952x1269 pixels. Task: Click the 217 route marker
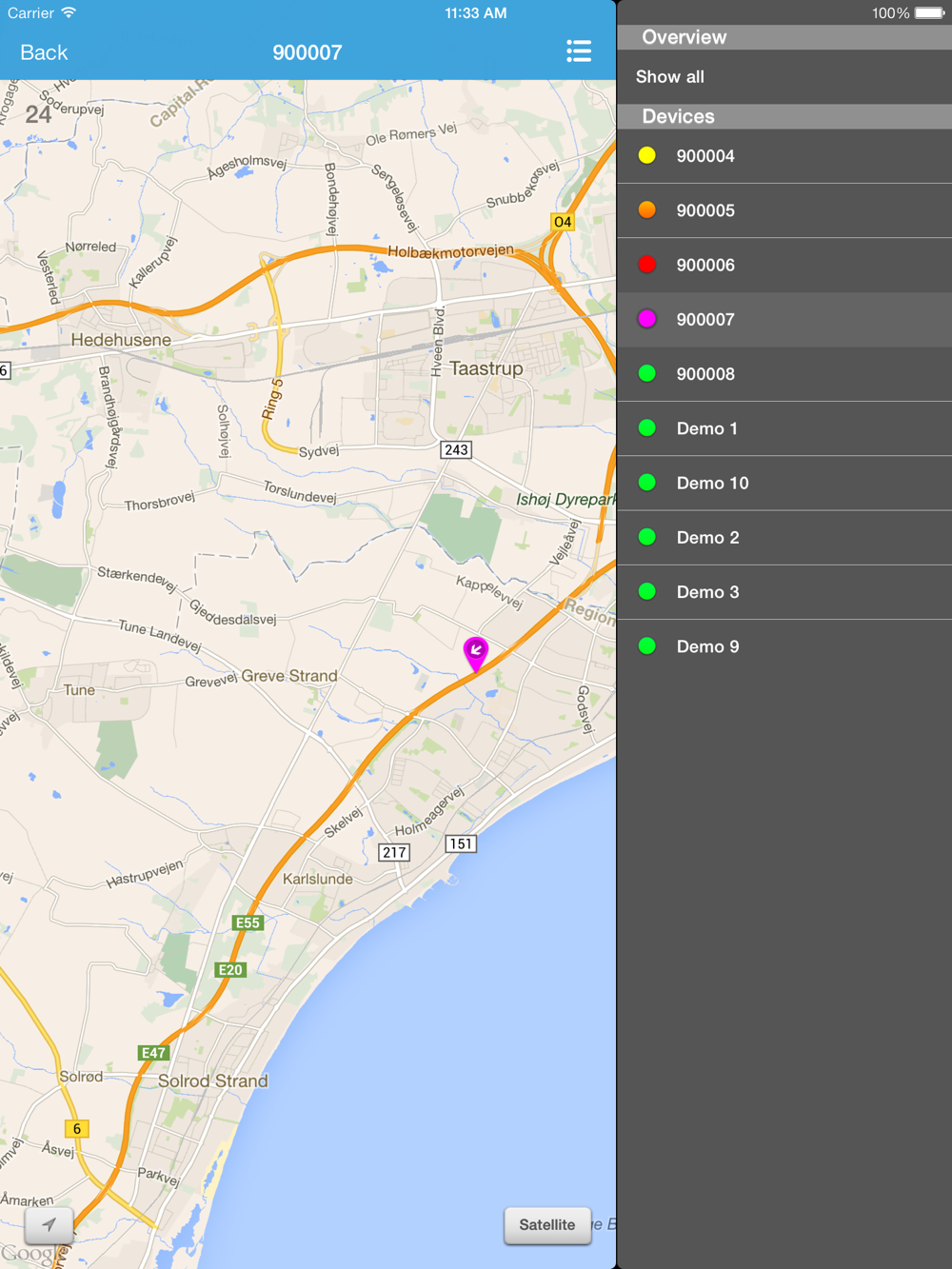click(394, 852)
